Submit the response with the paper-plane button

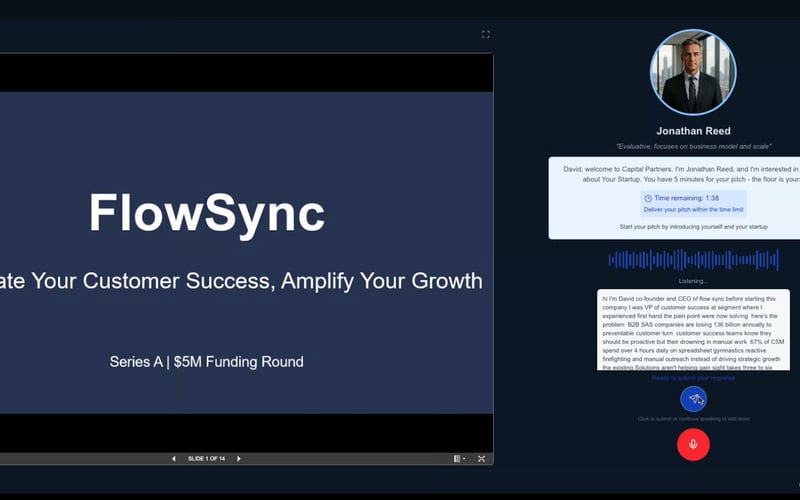(693, 399)
